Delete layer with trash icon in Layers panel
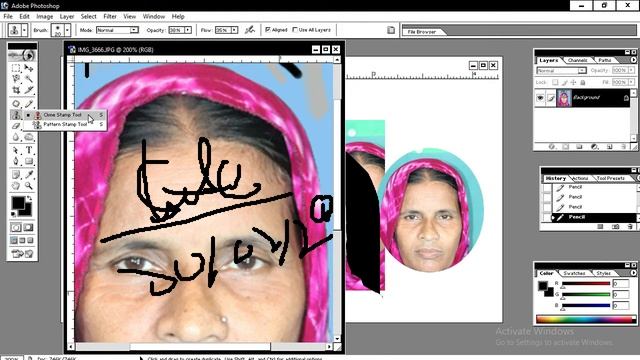This screenshot has width=640, height=360. click(x=624, y=146)
